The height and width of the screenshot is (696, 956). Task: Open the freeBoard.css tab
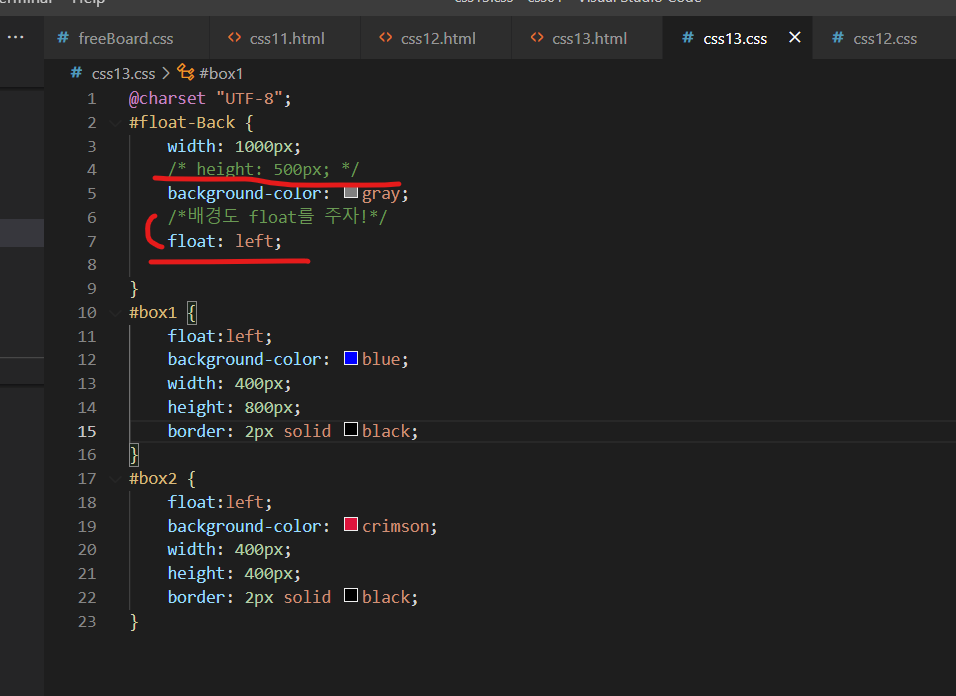126,38
